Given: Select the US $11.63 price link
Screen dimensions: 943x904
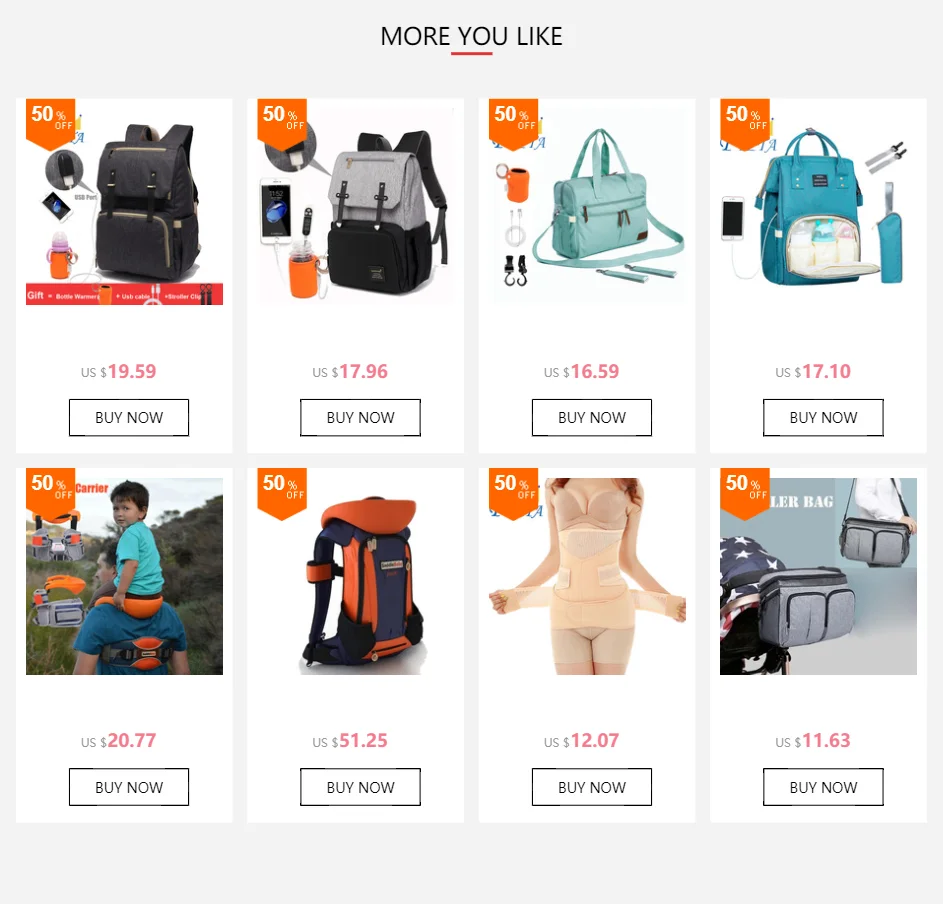Looking at the screenshot, I should click(813, 741).
